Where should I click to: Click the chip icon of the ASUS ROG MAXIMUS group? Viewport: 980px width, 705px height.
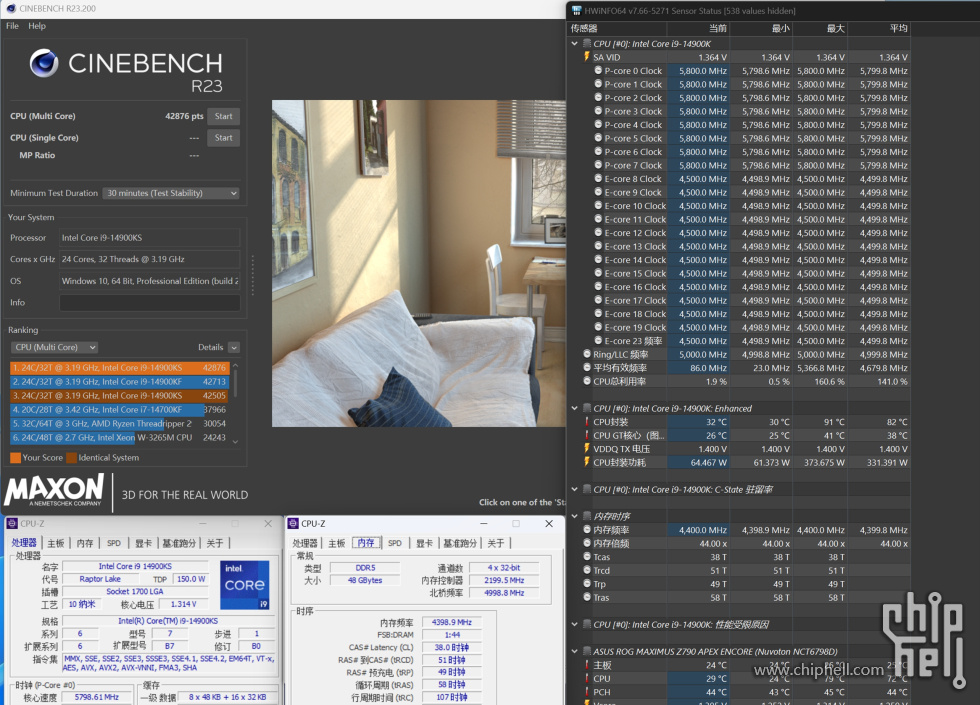pyautogui.click(x=587, y=651)
